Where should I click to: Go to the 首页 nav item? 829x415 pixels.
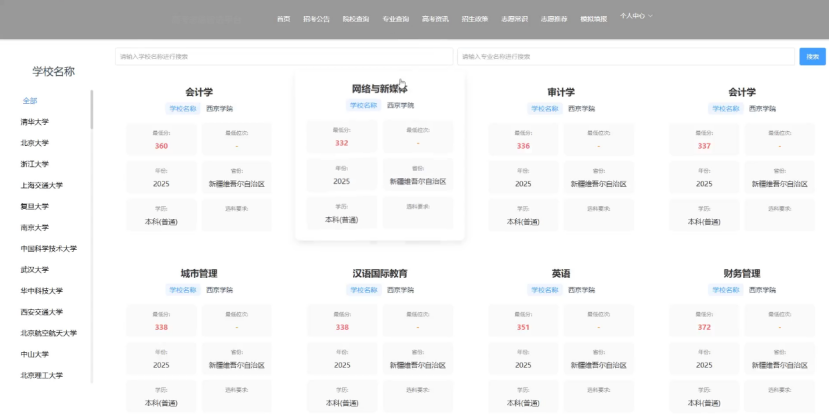[x=283, y=19]
